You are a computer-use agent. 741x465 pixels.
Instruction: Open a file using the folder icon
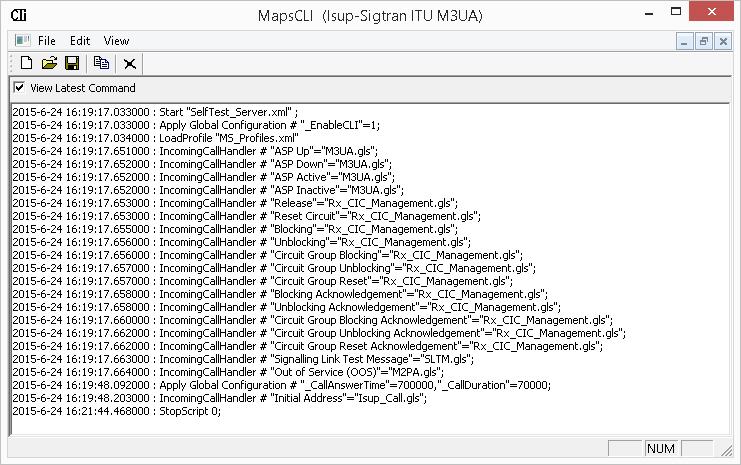click(49, 63)
